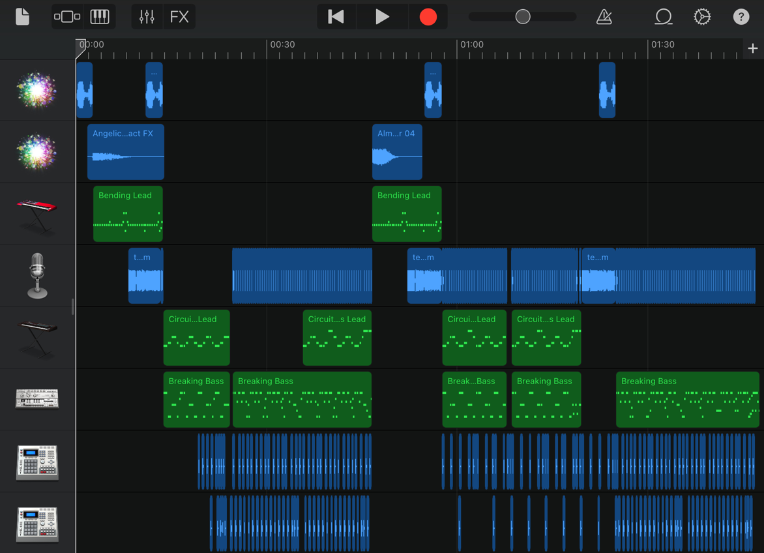The height and width of the screenshot is (553, 764).
Task: Click the 01:00 mark on the ruler
Action: pyautogui.click(x=471, y=45)
